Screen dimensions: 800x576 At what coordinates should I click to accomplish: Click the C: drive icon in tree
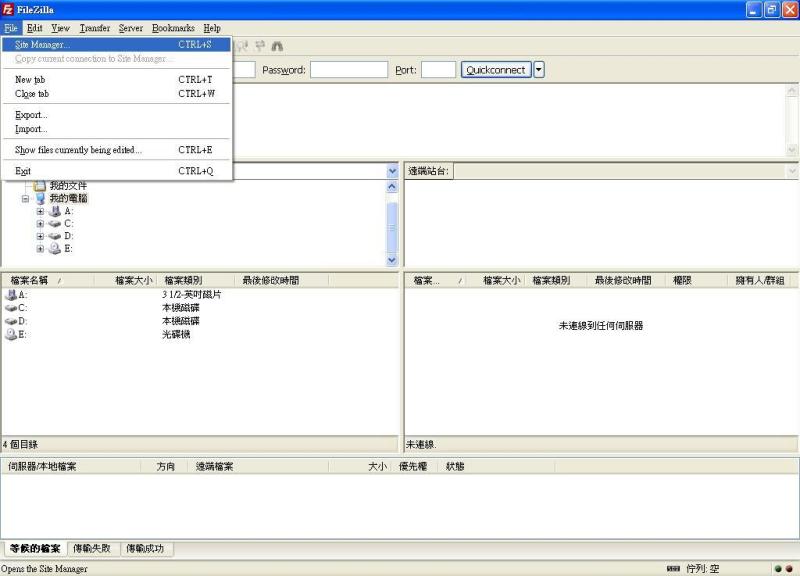tap(55, 223)
